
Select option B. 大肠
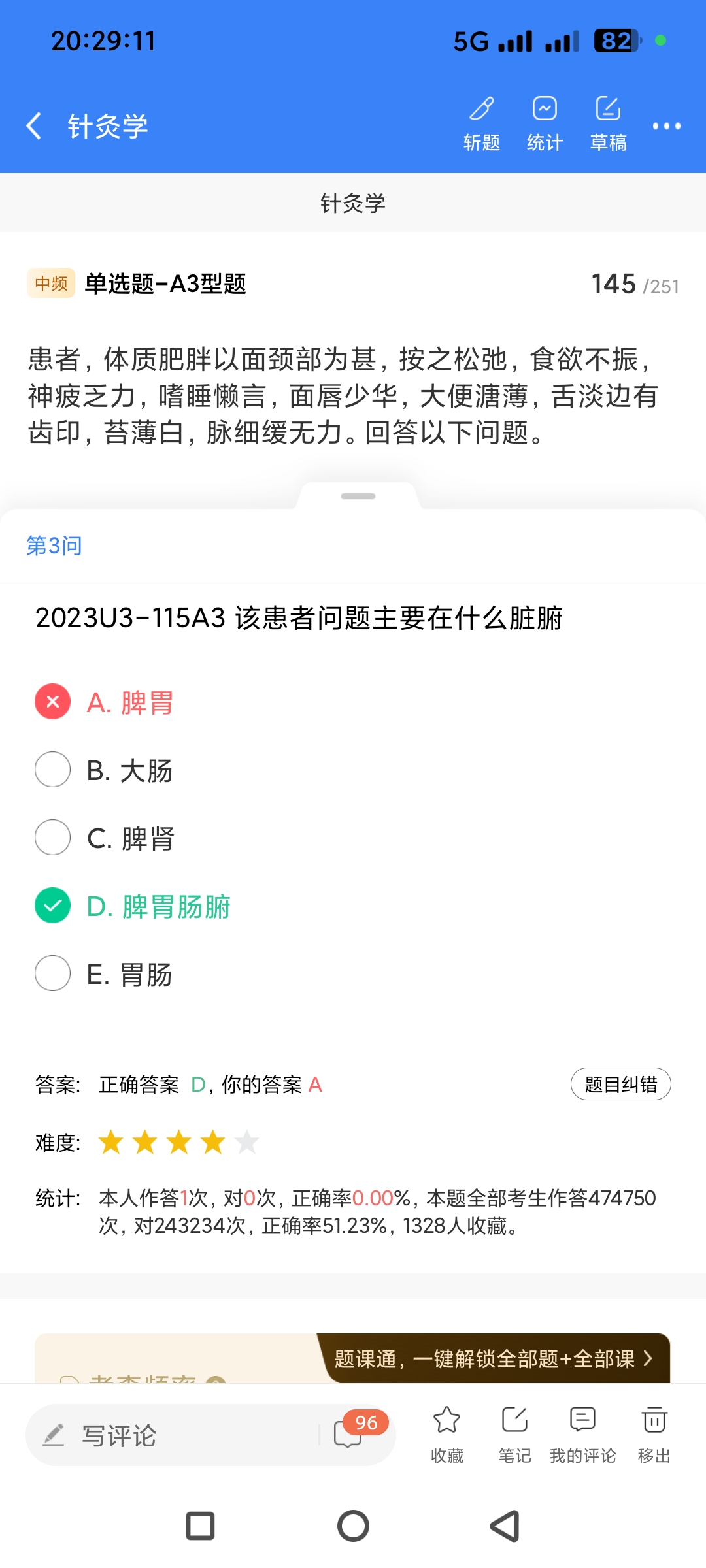(x=53, y=770)
